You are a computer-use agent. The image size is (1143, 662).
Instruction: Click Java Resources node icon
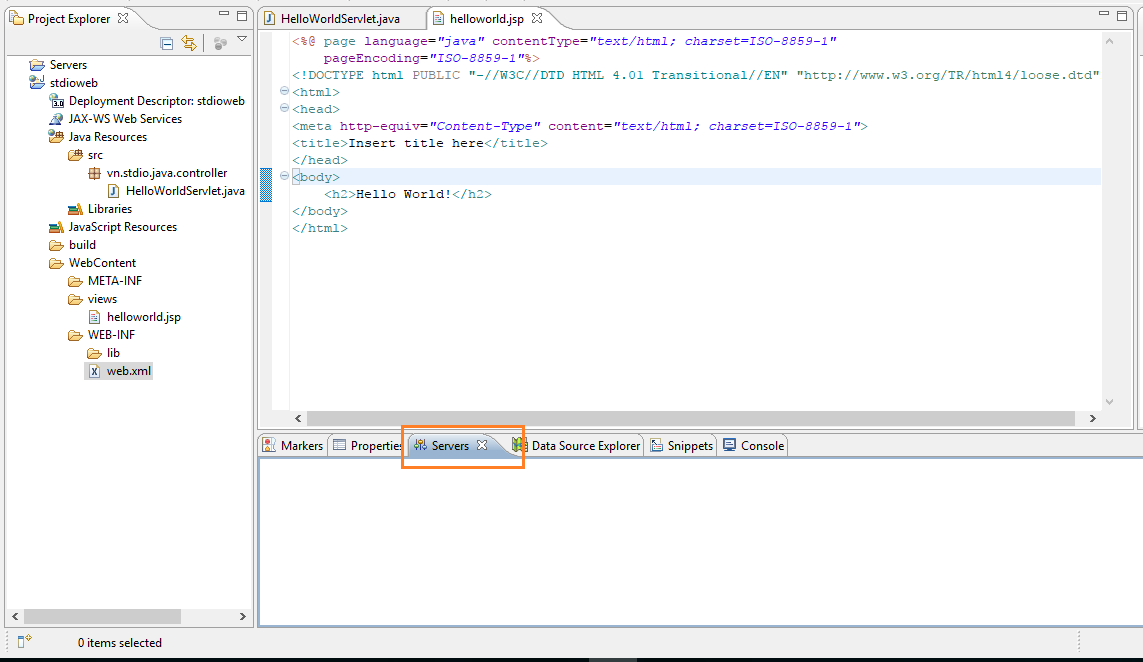coord(56,136)
